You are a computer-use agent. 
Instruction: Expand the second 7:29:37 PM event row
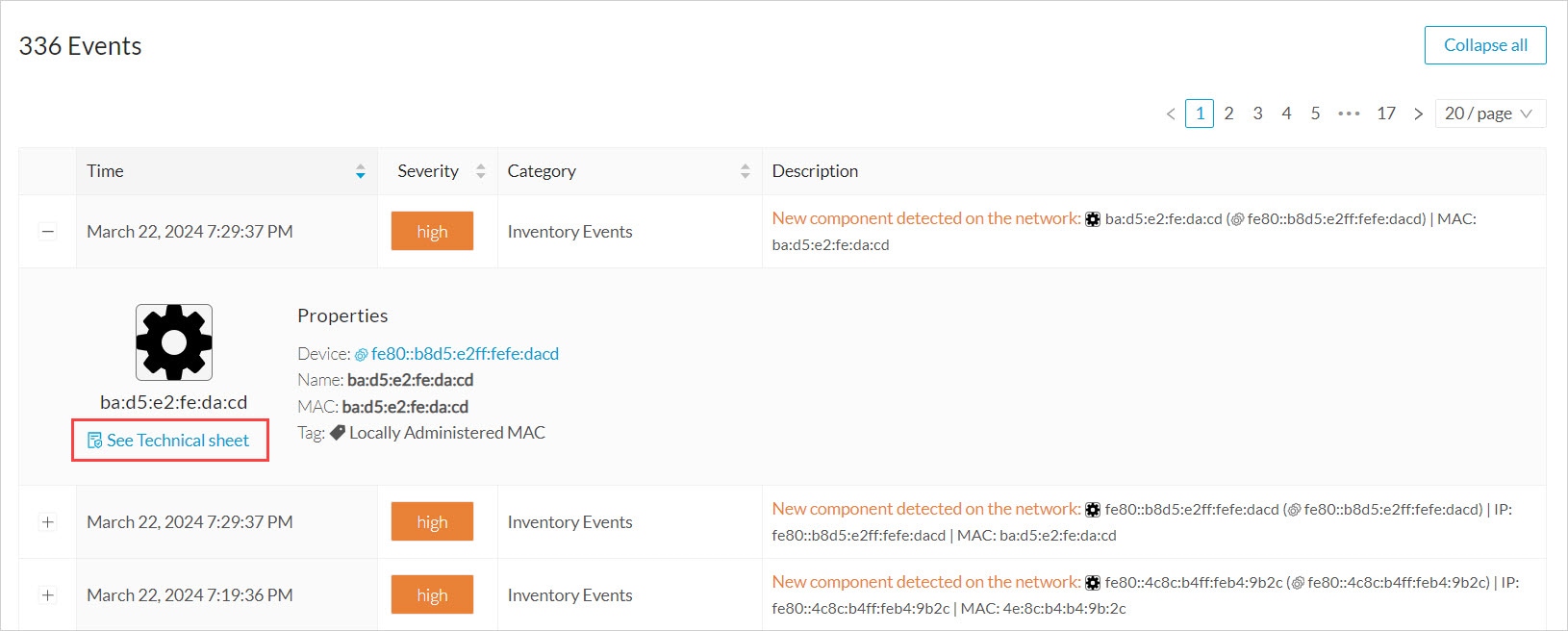pyautogui.click(x=48, y=522)
